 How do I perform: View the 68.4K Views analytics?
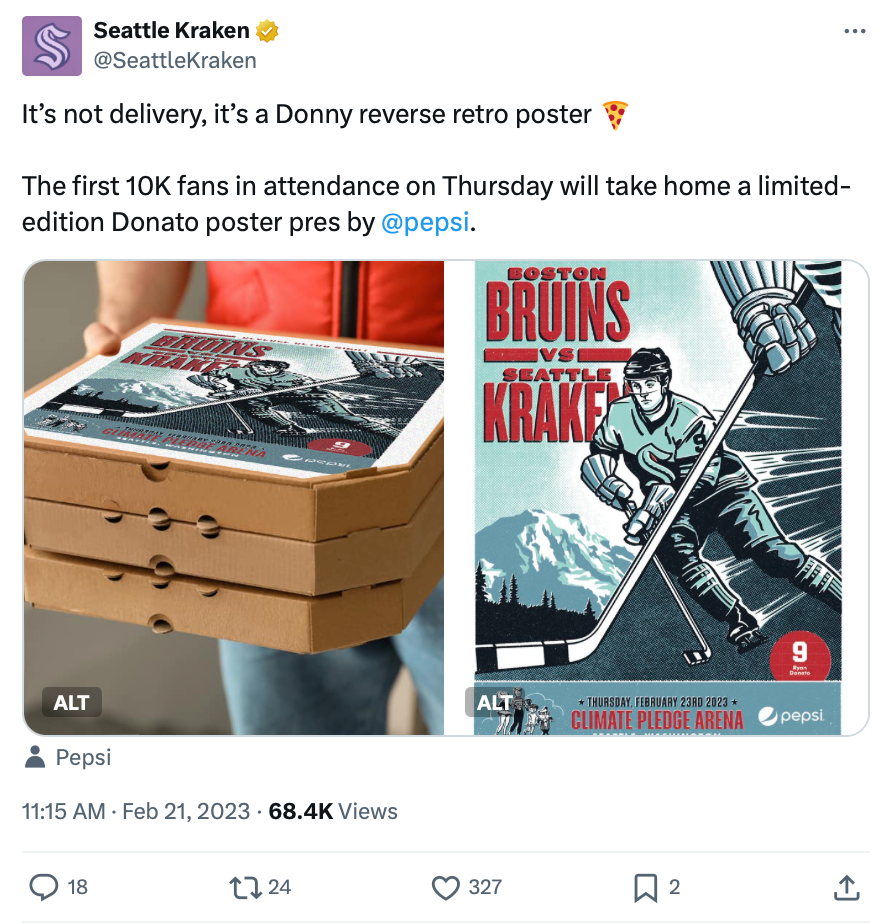coord(333,811)
